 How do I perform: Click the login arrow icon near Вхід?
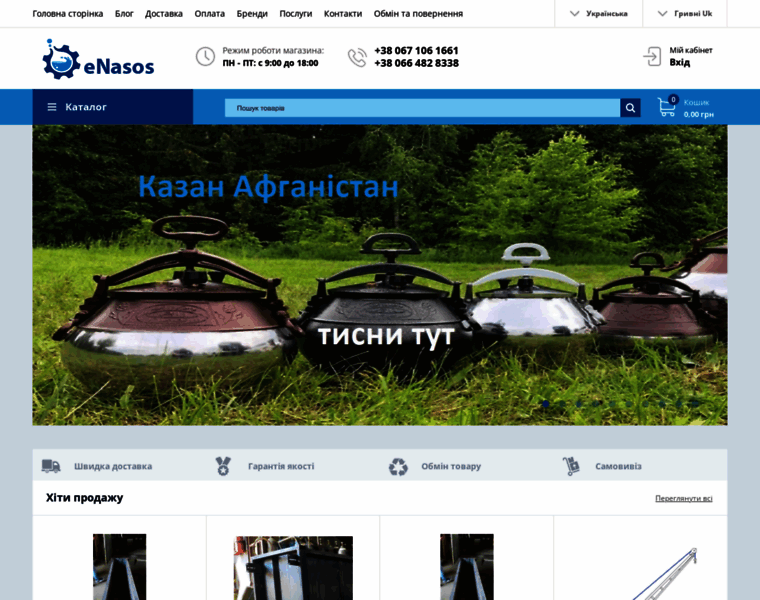click(x=652, y=56)
